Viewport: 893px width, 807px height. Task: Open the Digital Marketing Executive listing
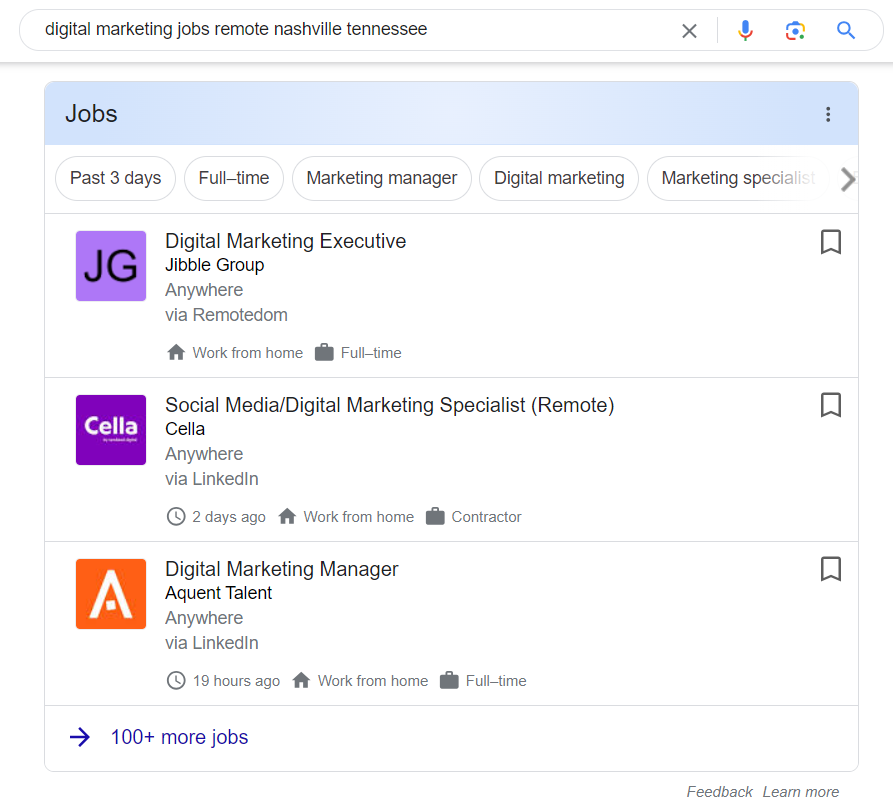(x=285, y=241)
